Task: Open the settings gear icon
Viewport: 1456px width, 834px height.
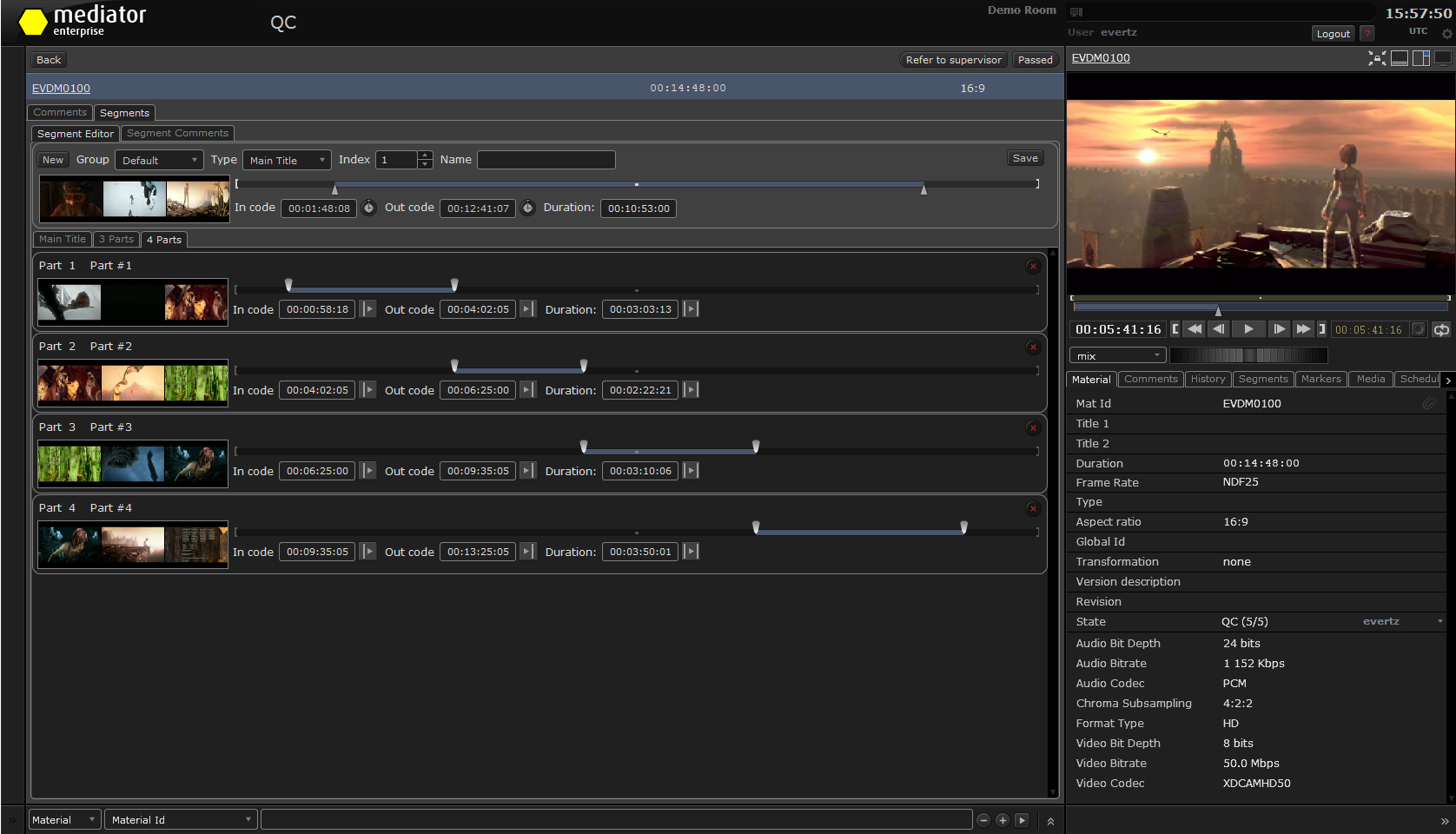Action: click(x=1446, y=34)
